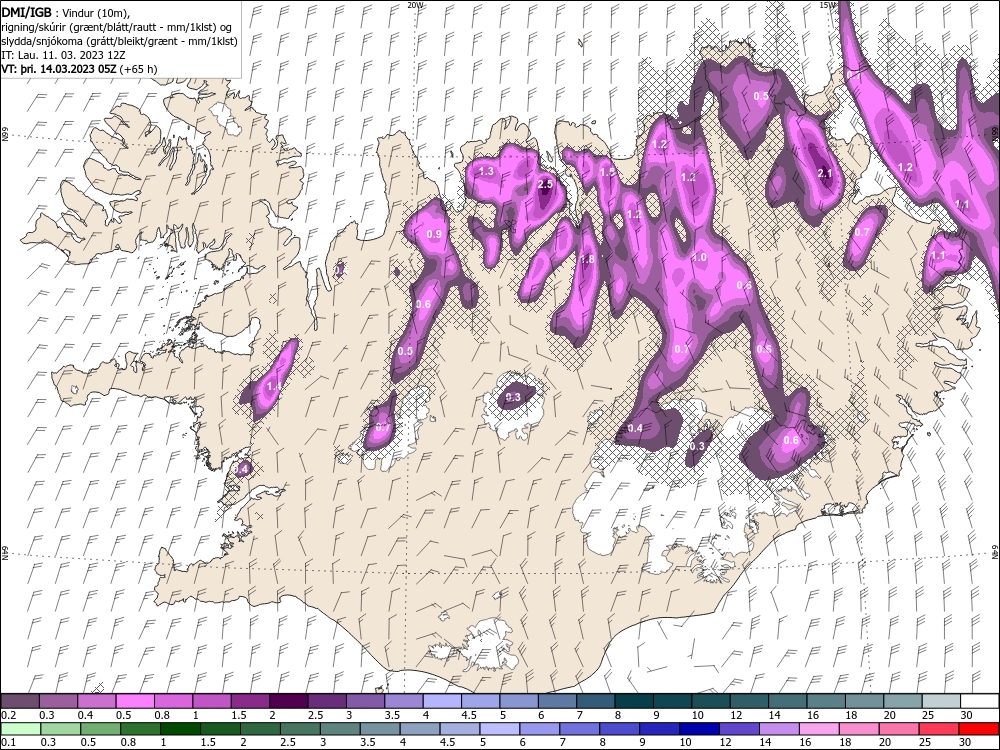
Task: Select the dark teal snow swatch at 8
Action: click(x=634, y=702)
